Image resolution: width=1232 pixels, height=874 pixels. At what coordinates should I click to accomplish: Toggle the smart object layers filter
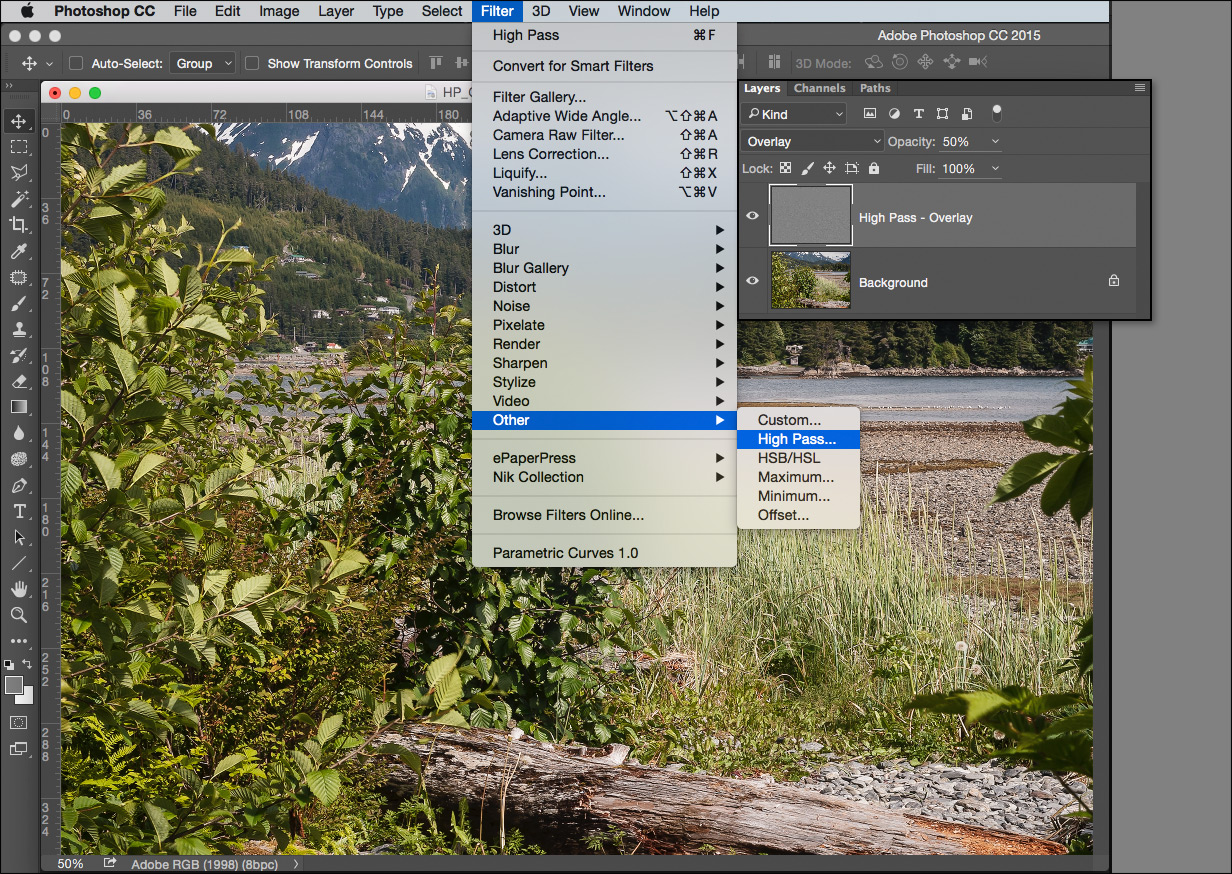pyautogui.click(x=967, y=114)
